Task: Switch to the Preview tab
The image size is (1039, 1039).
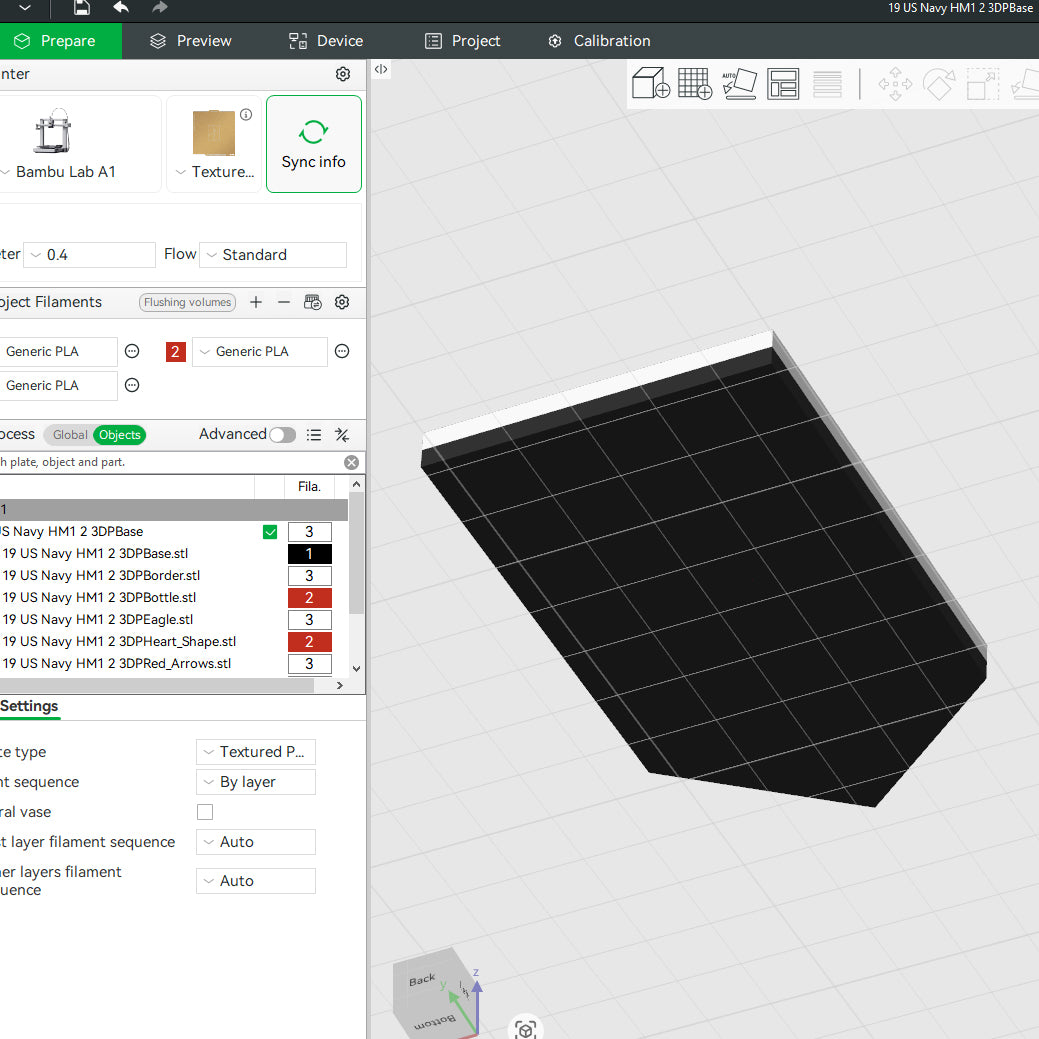Action: coord(191,41)
